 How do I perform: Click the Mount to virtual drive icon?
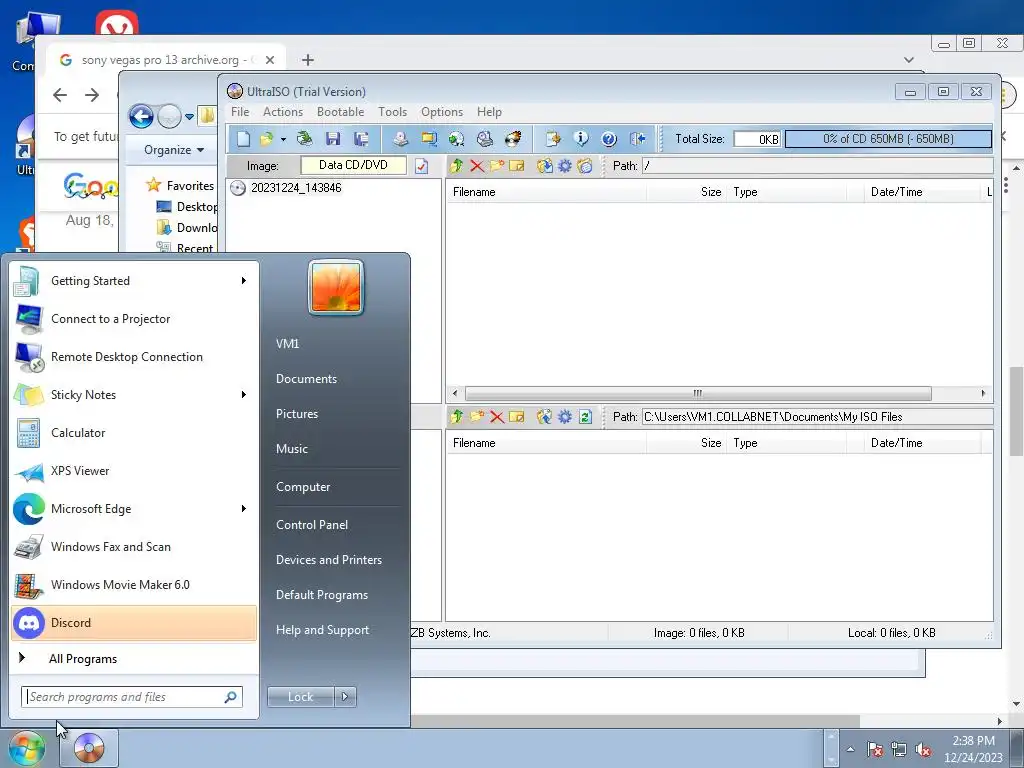[x=485, y=138]
